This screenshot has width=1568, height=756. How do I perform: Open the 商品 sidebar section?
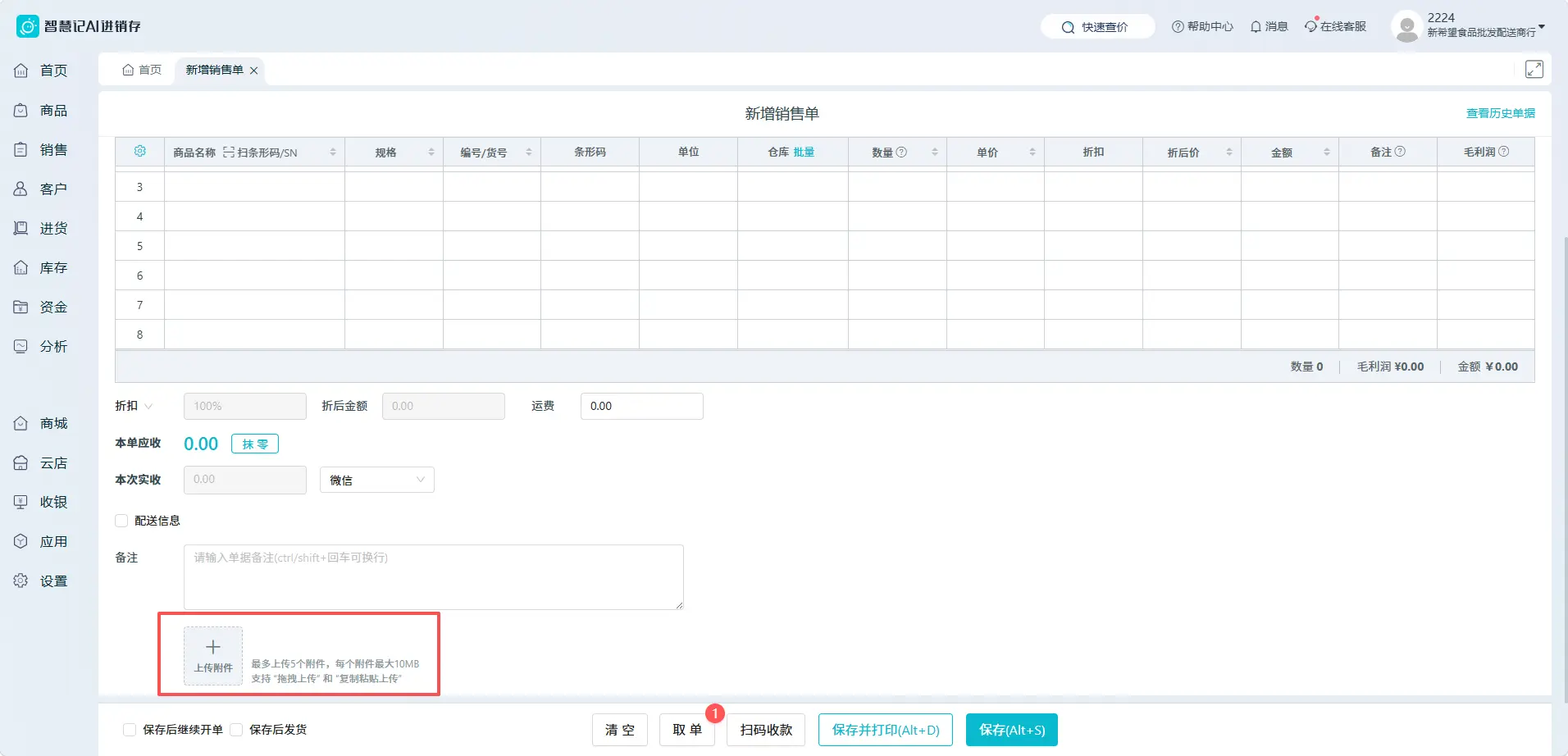[41, 110]
